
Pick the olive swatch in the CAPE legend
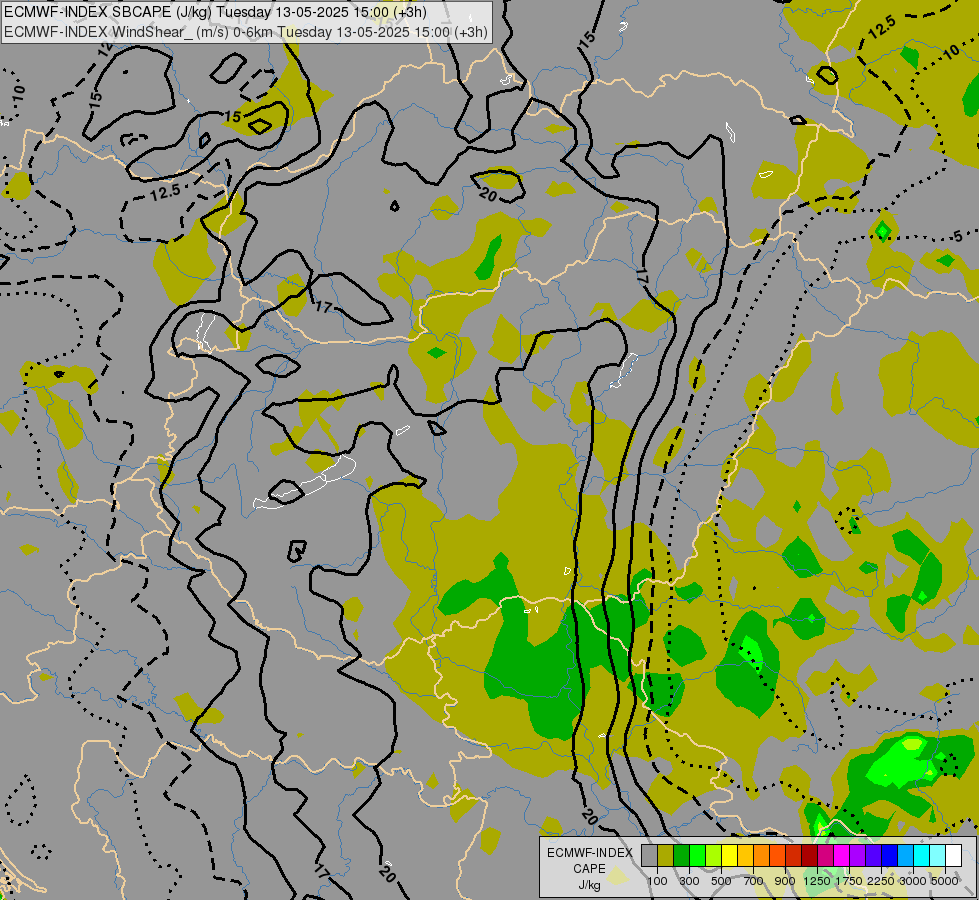click(666, 855)
